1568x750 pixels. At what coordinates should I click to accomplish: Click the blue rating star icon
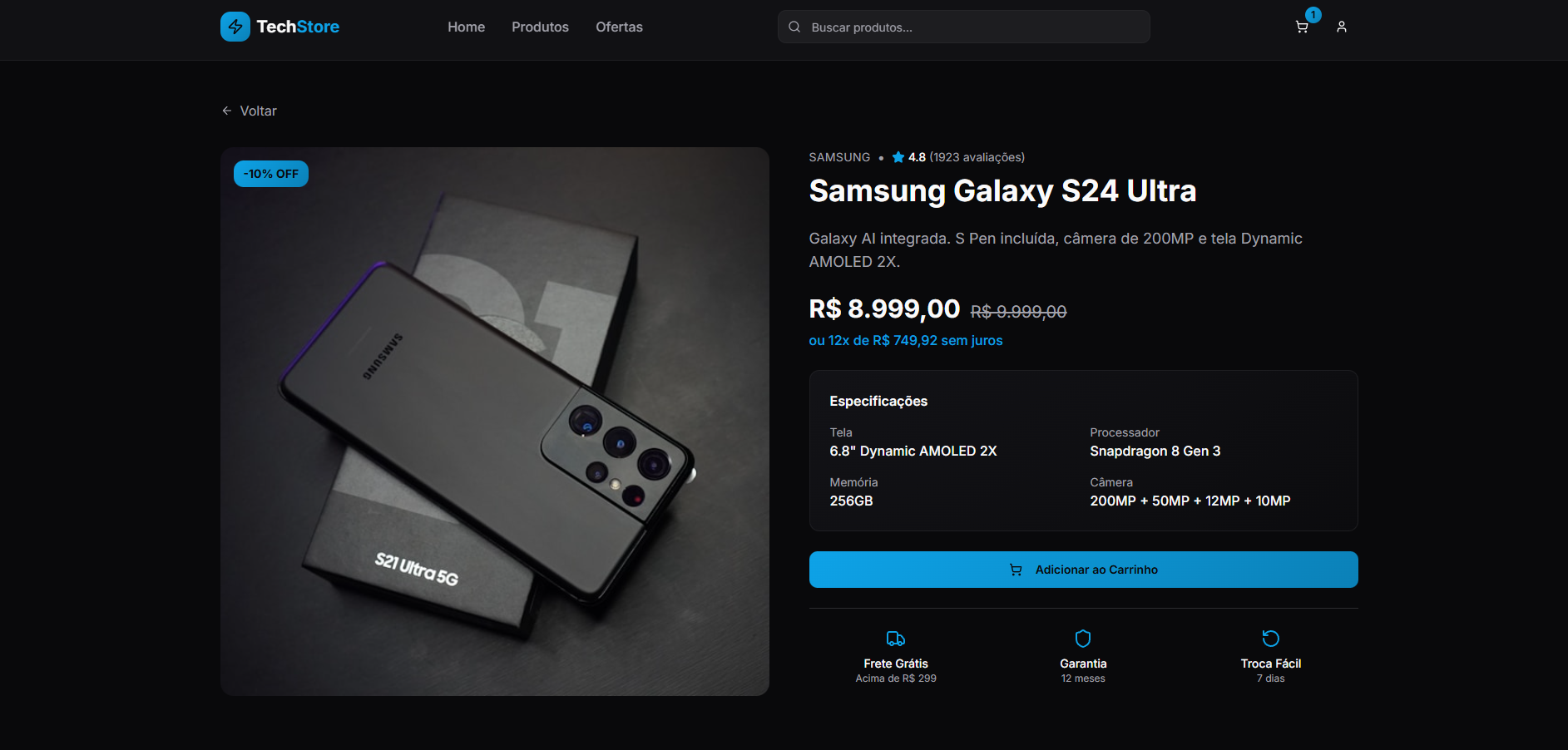898,157
